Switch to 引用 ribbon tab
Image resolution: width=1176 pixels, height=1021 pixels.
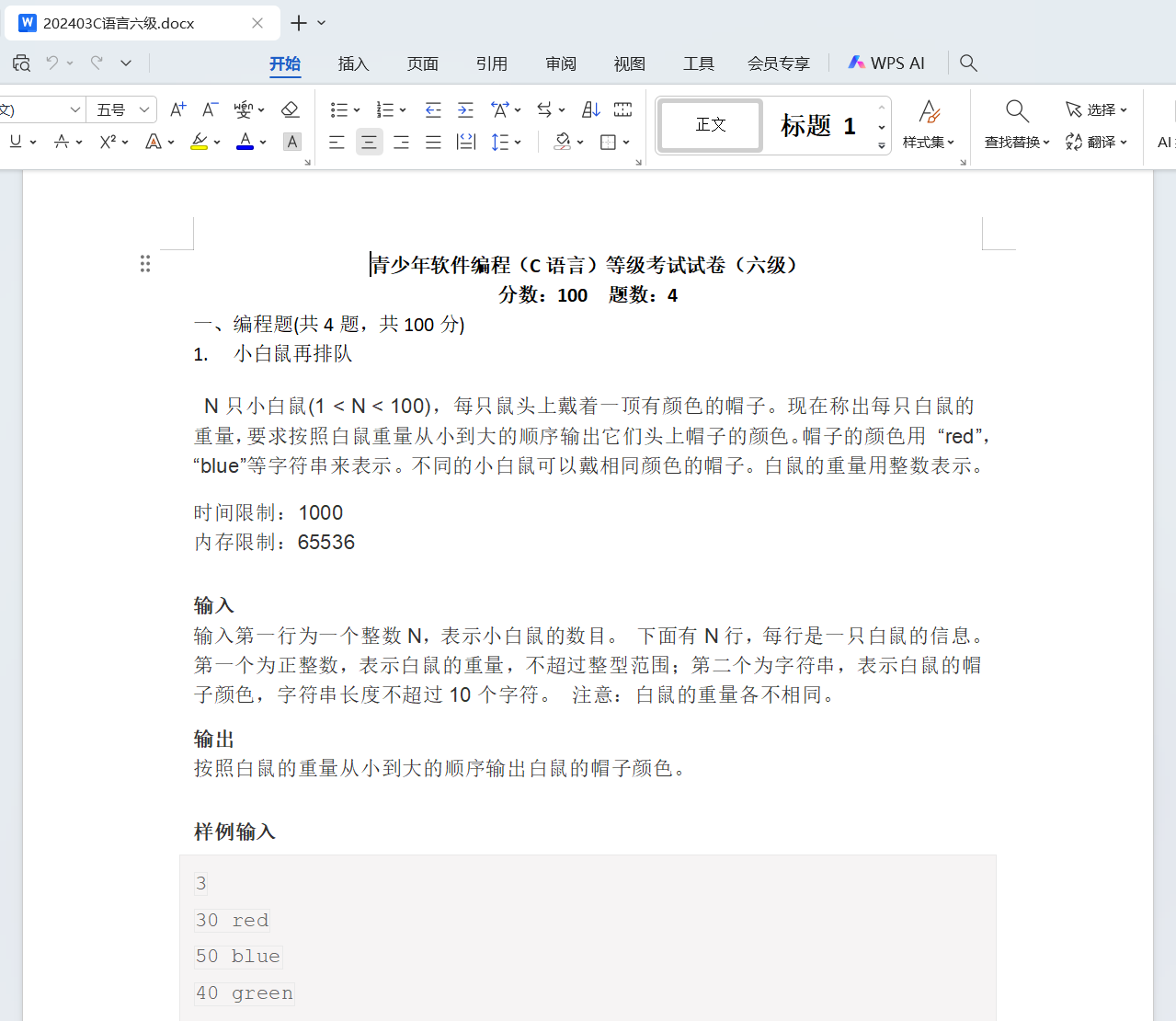pos(492,63)
